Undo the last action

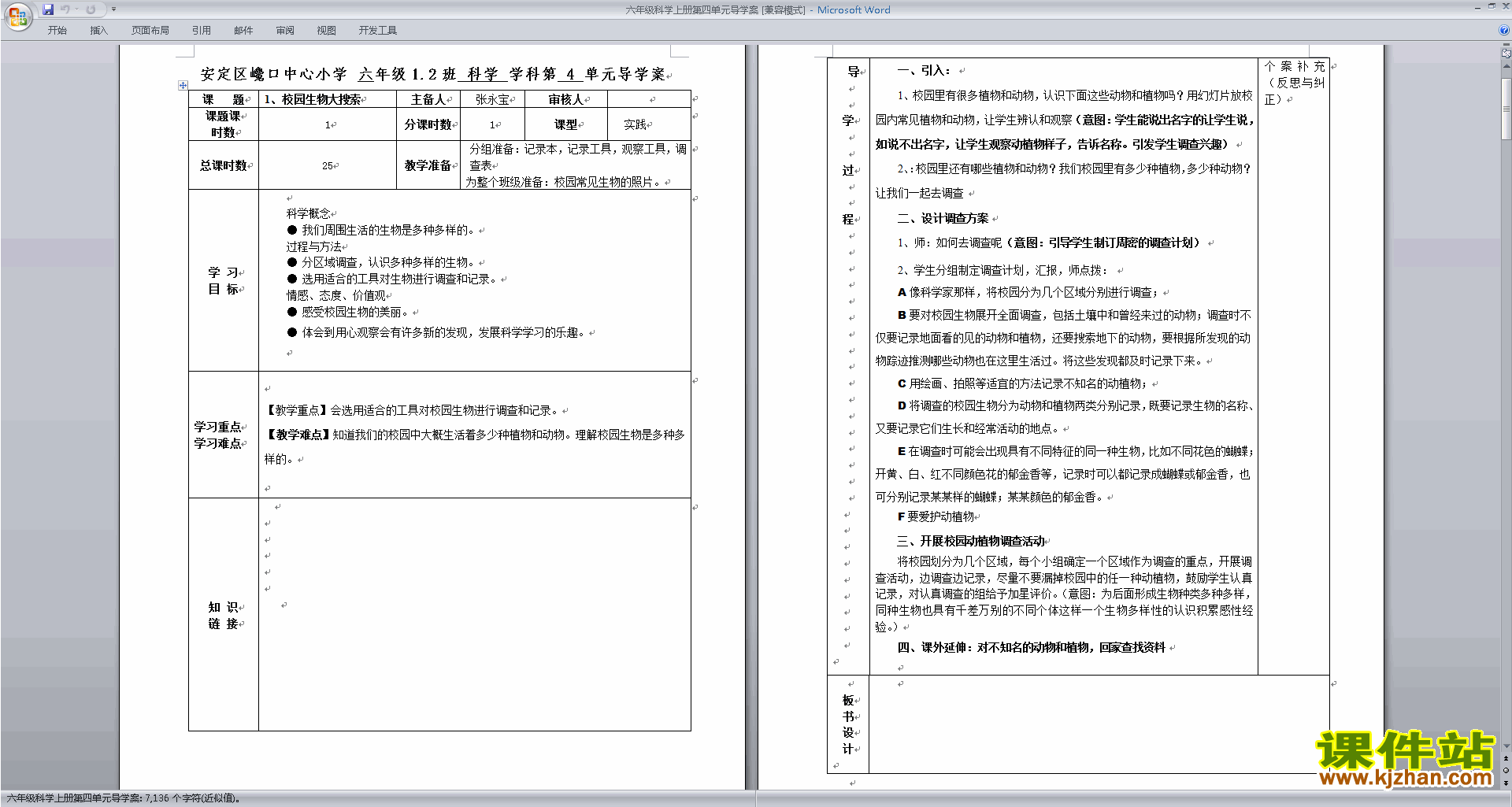pos(65,9)
